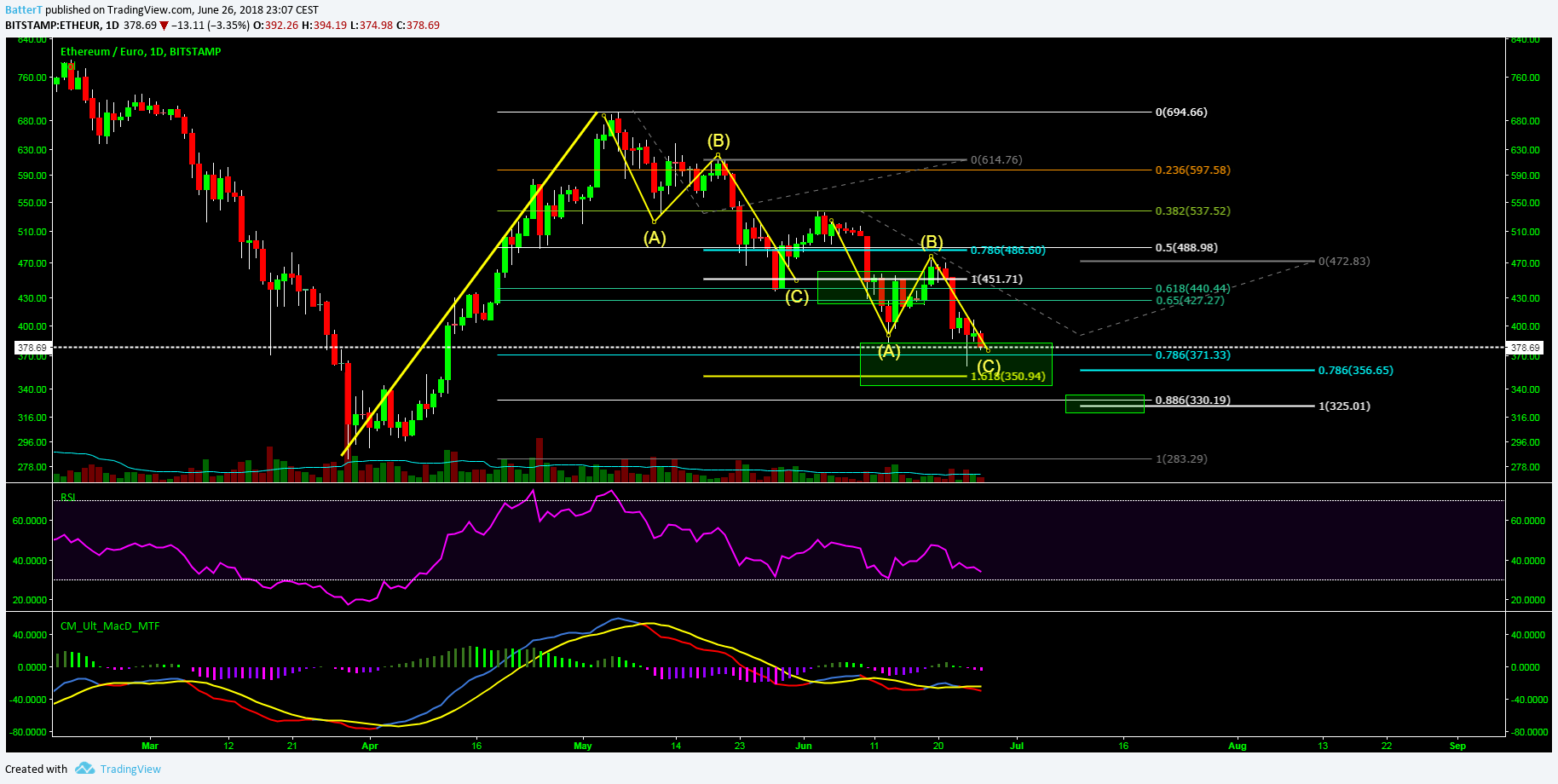Viewport: 1558px width, 784px height.
Task: Select the 1(283.29) Fibonacci label
Action: 1181,459
